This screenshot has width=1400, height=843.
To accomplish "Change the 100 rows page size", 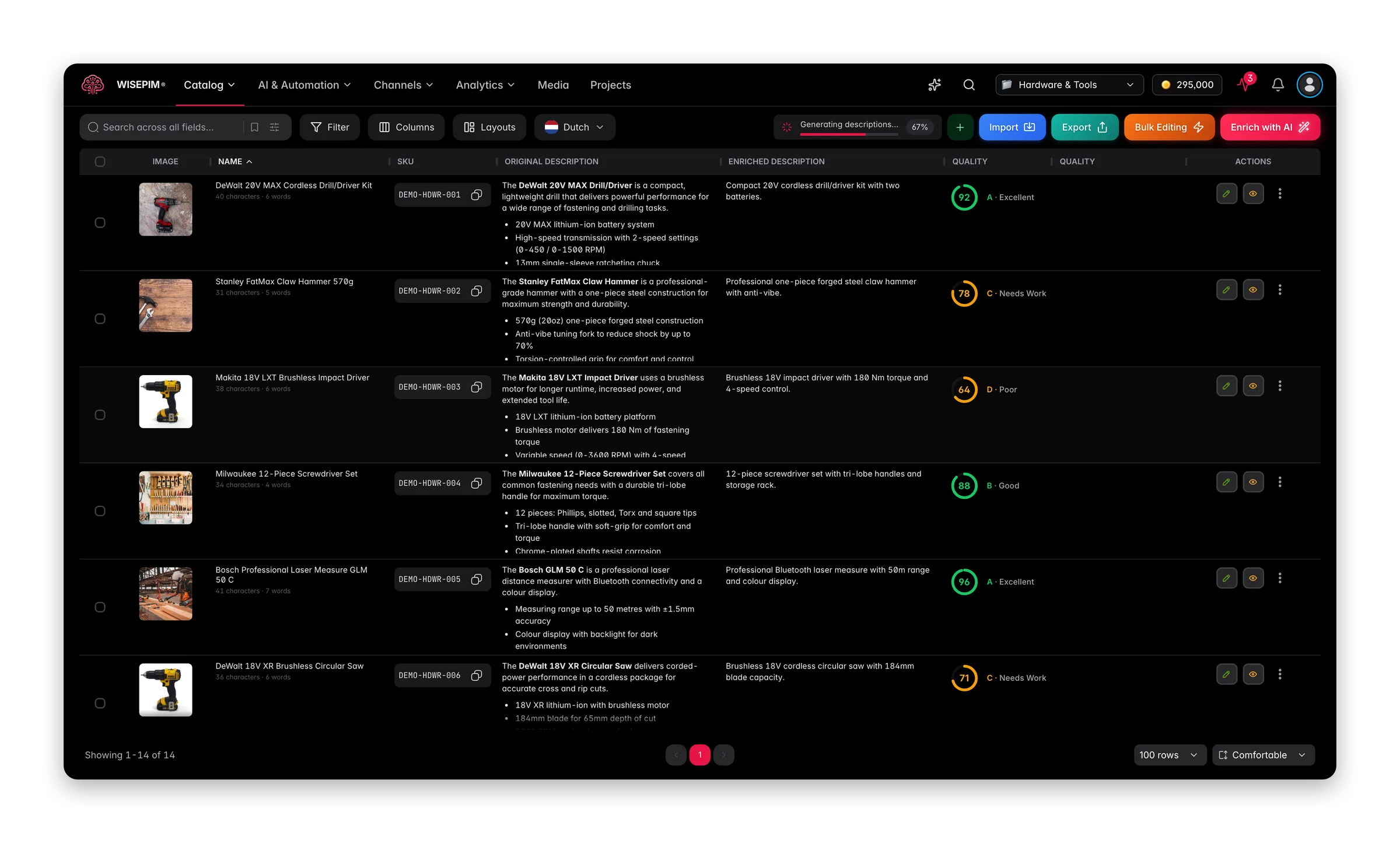I will point(1169,755).
